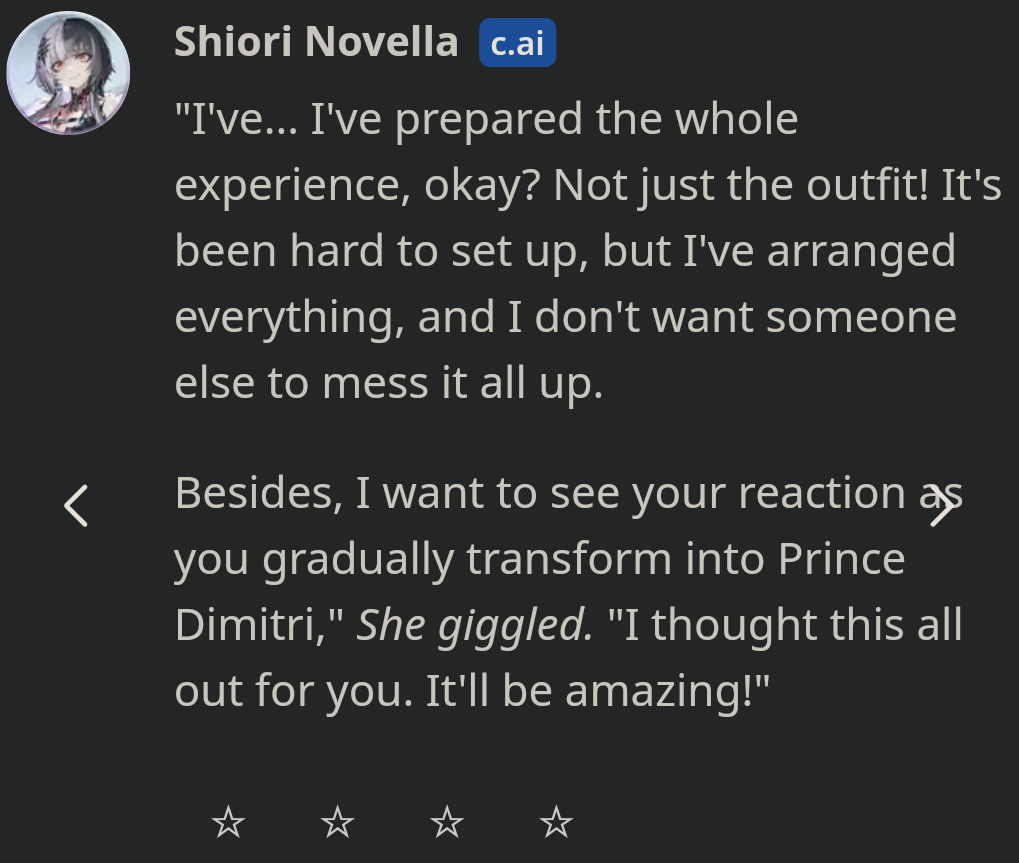Select the third rating star
Image resolution: width=1019 pixels, height=863 pixels.
pyautogui.click(x=447, y=823)
